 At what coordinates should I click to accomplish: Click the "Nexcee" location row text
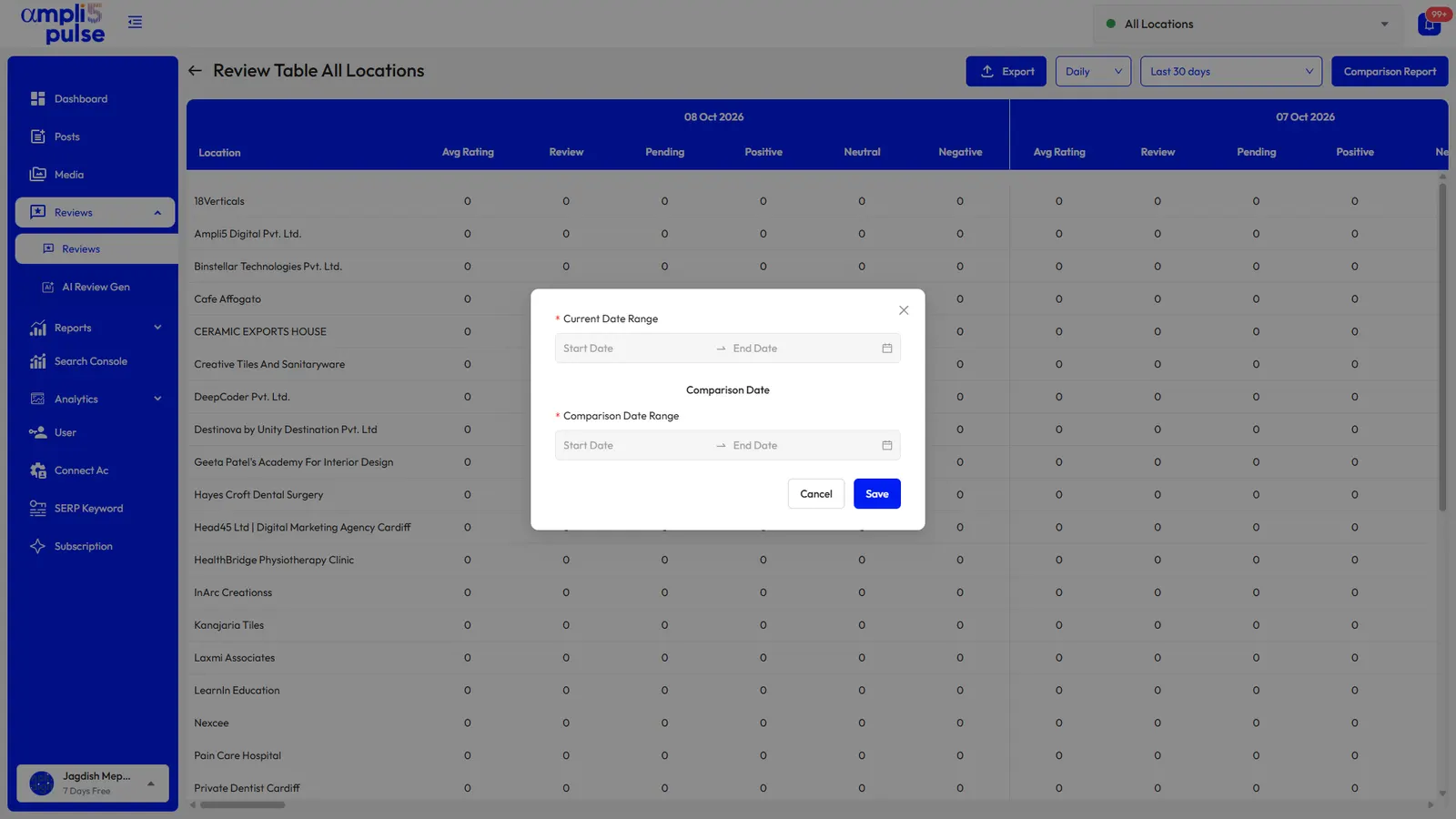pyautogui.click(x=211, y=723)
